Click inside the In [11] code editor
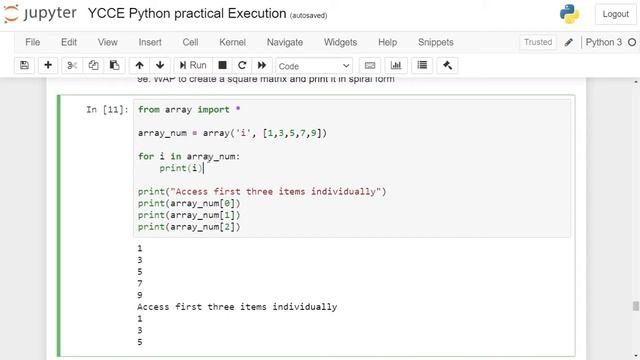The image size is (640, 360). pos(352,168)
